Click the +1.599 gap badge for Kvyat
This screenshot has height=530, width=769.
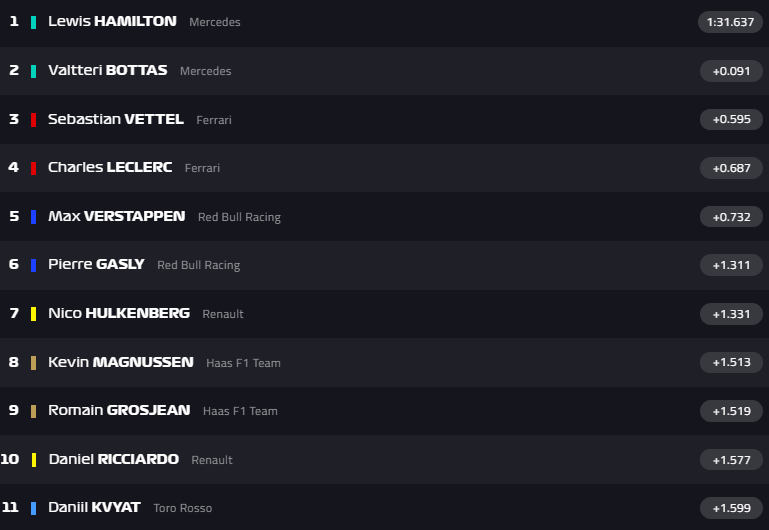pyautogui.click(x=730, y=508)
